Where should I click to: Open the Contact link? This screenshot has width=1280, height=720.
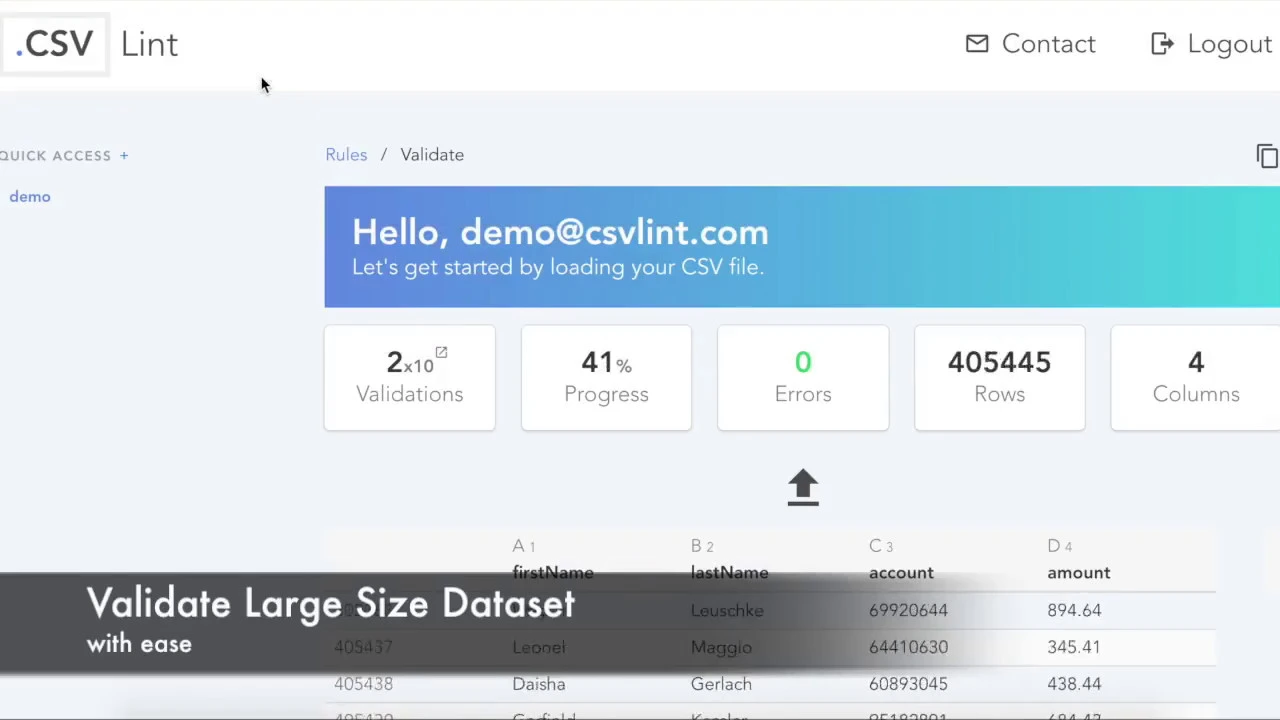(x=1048, y=44)
